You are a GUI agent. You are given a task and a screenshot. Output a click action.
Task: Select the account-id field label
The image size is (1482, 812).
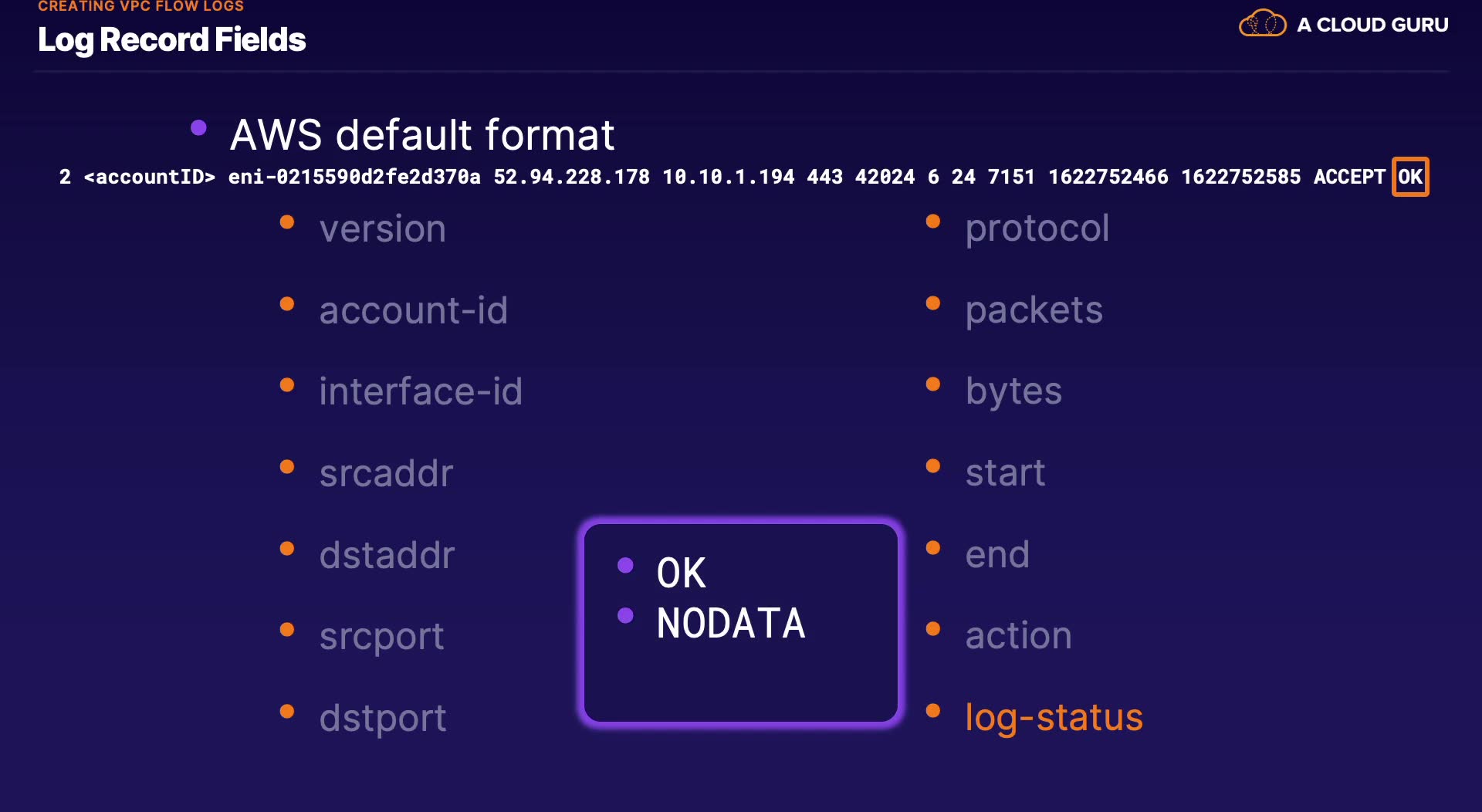tap(413, 310)
